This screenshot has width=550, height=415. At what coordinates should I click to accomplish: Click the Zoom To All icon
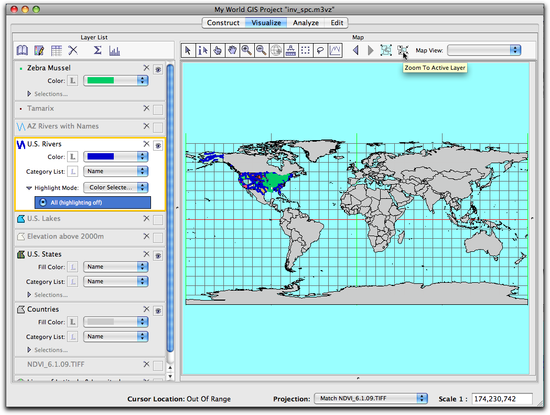pyautogui.click(x=386, y=50)
